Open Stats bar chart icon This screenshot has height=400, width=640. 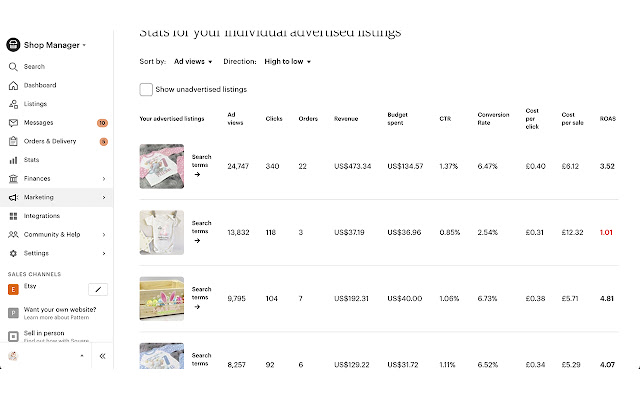coord(13,159)
